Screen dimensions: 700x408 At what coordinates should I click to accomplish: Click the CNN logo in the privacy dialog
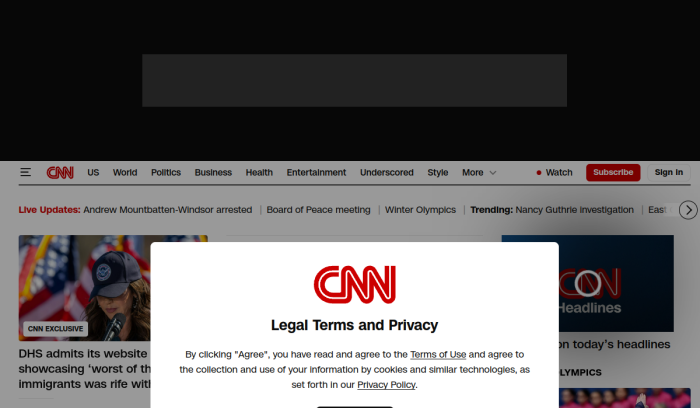coord(354,285)
